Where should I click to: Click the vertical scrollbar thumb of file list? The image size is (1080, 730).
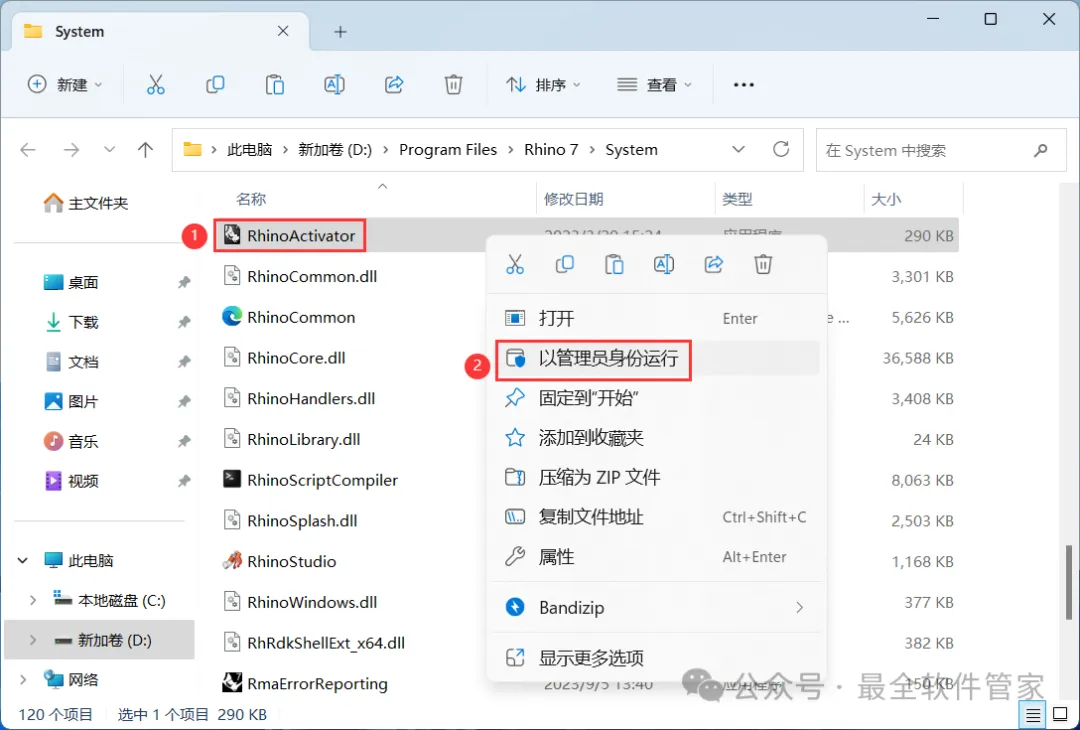pos(1069,582)
